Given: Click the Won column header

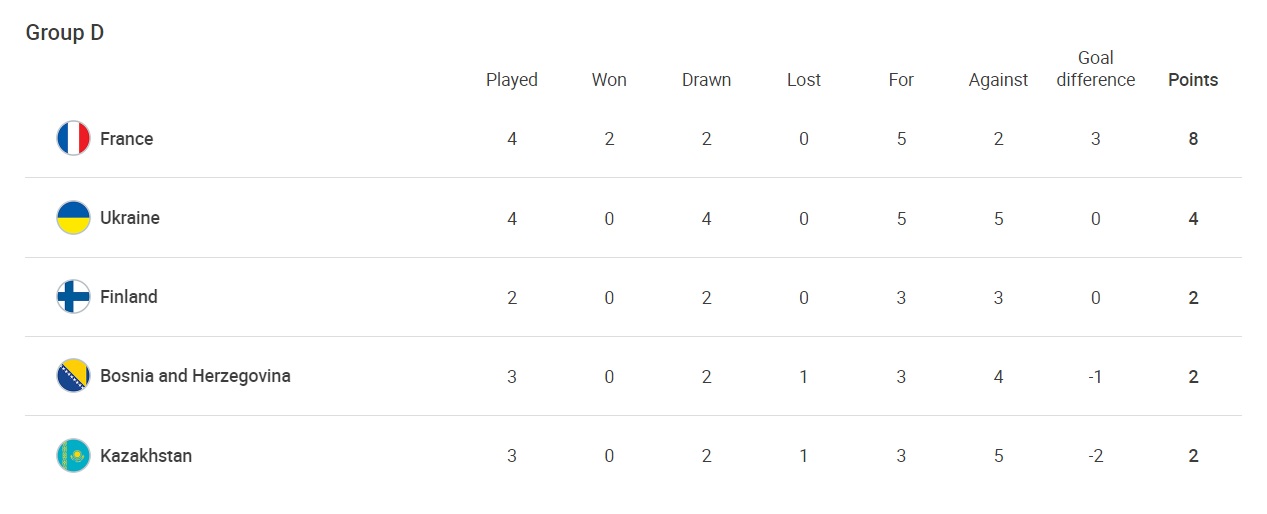Looking at the screenshot, I should coord(609,80).
